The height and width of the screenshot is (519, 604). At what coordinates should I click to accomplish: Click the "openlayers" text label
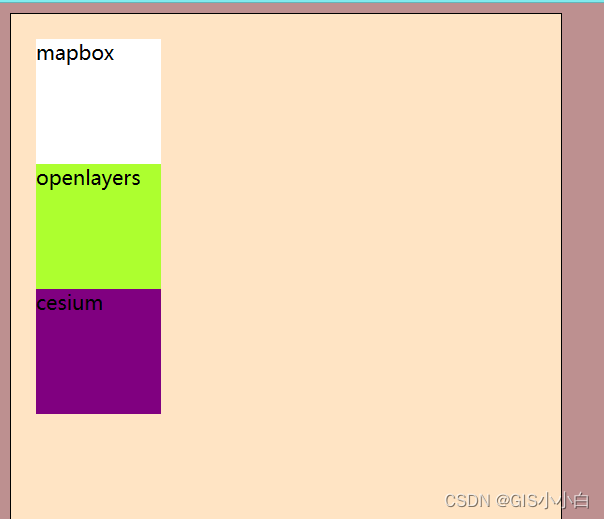(x=88, y=179)
